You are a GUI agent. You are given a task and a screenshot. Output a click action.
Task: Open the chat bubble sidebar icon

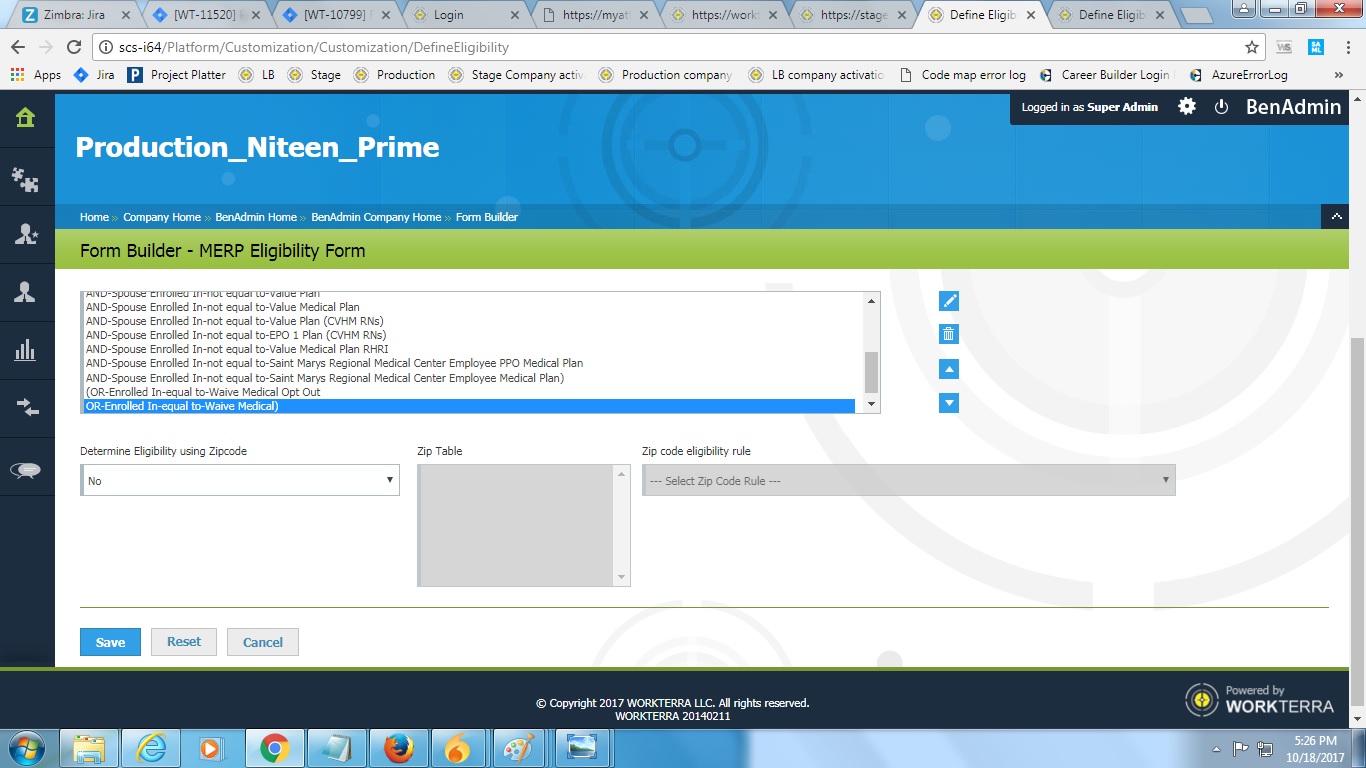(26, 471)
